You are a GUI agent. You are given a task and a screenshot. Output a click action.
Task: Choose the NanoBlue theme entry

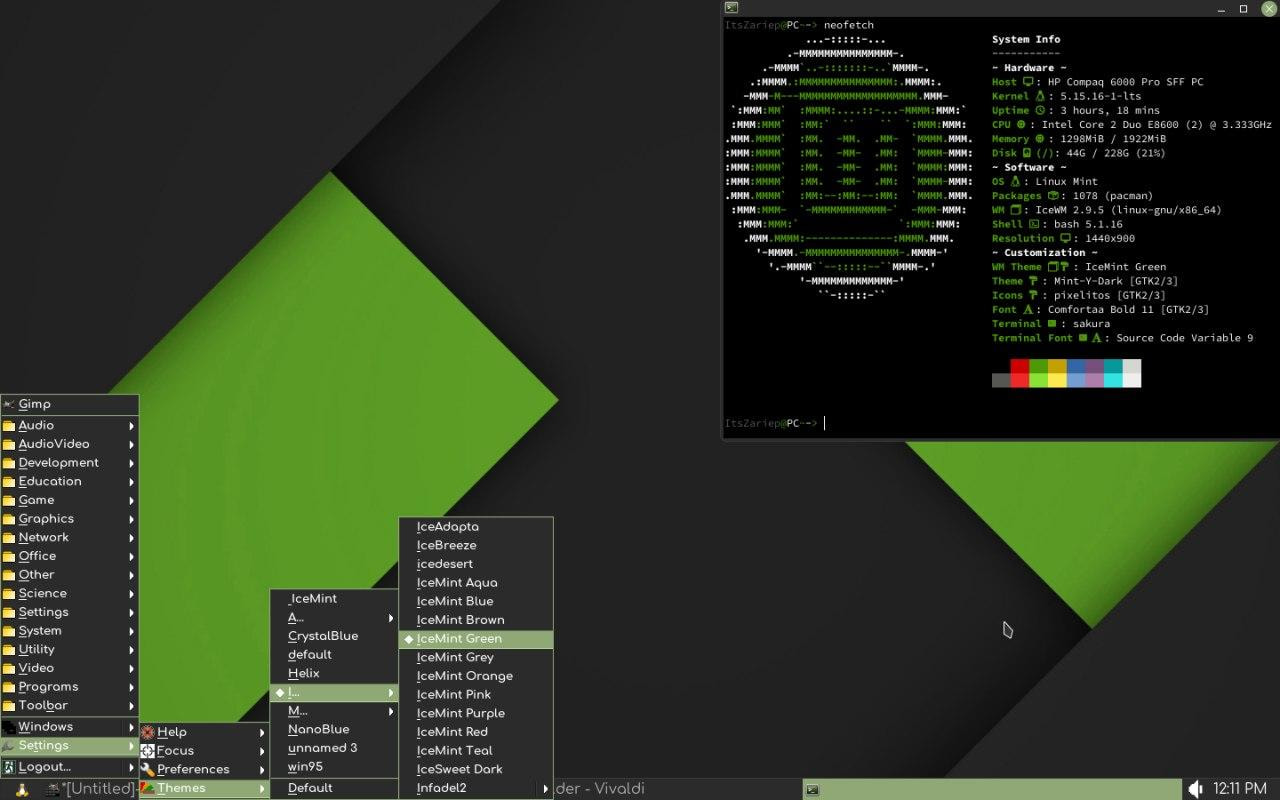[x=318, y=729]
